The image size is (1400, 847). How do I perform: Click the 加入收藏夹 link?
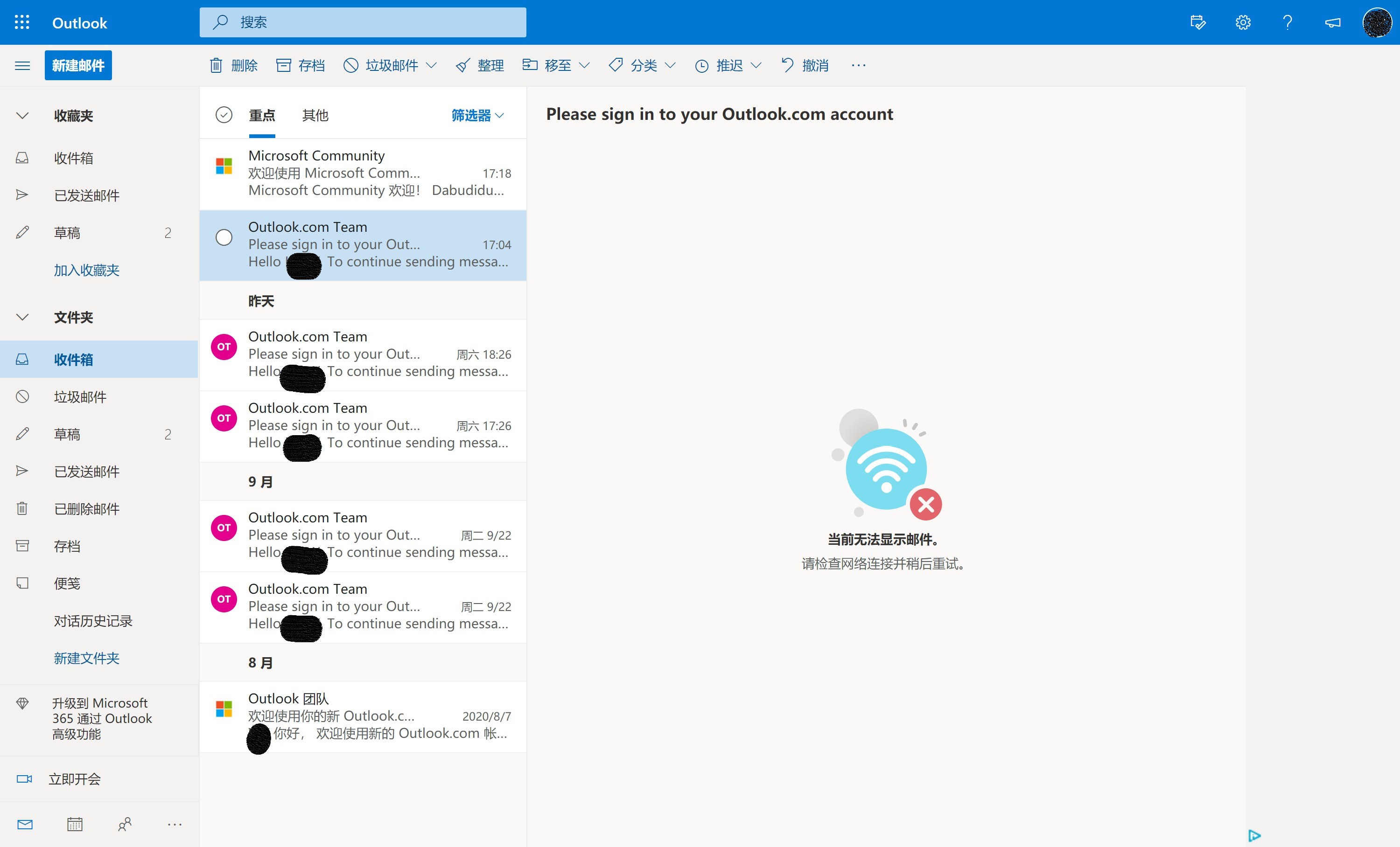(x=86, y=270)
